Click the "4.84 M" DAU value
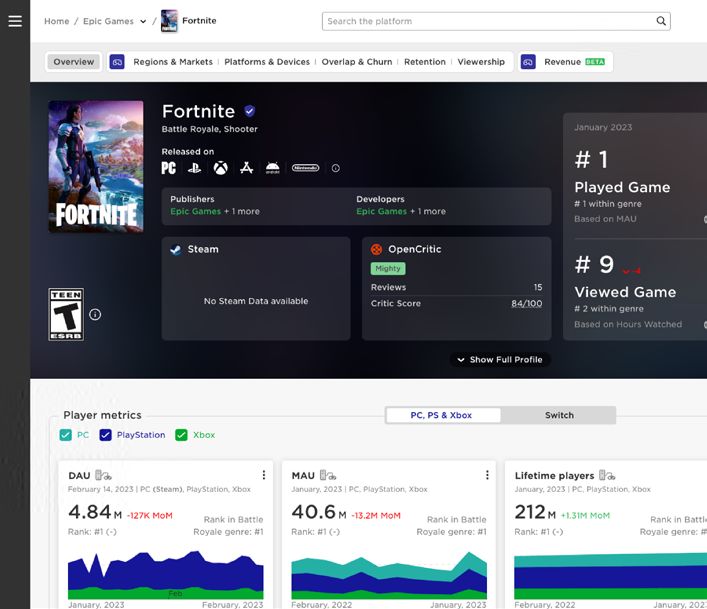This screenshot has width=707, height=609. coord(95,512)
